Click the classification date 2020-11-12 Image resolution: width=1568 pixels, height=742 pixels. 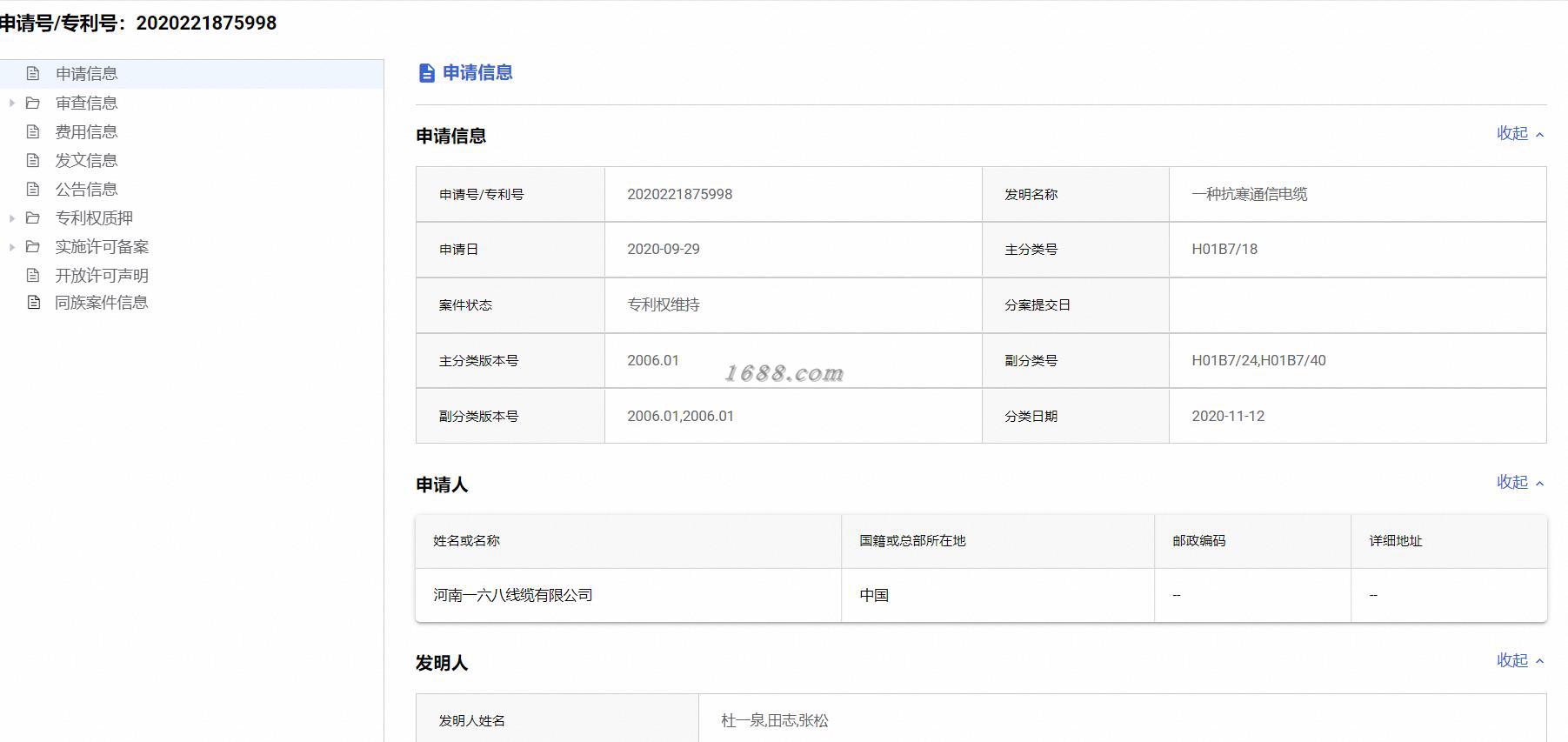[1228, 416]
